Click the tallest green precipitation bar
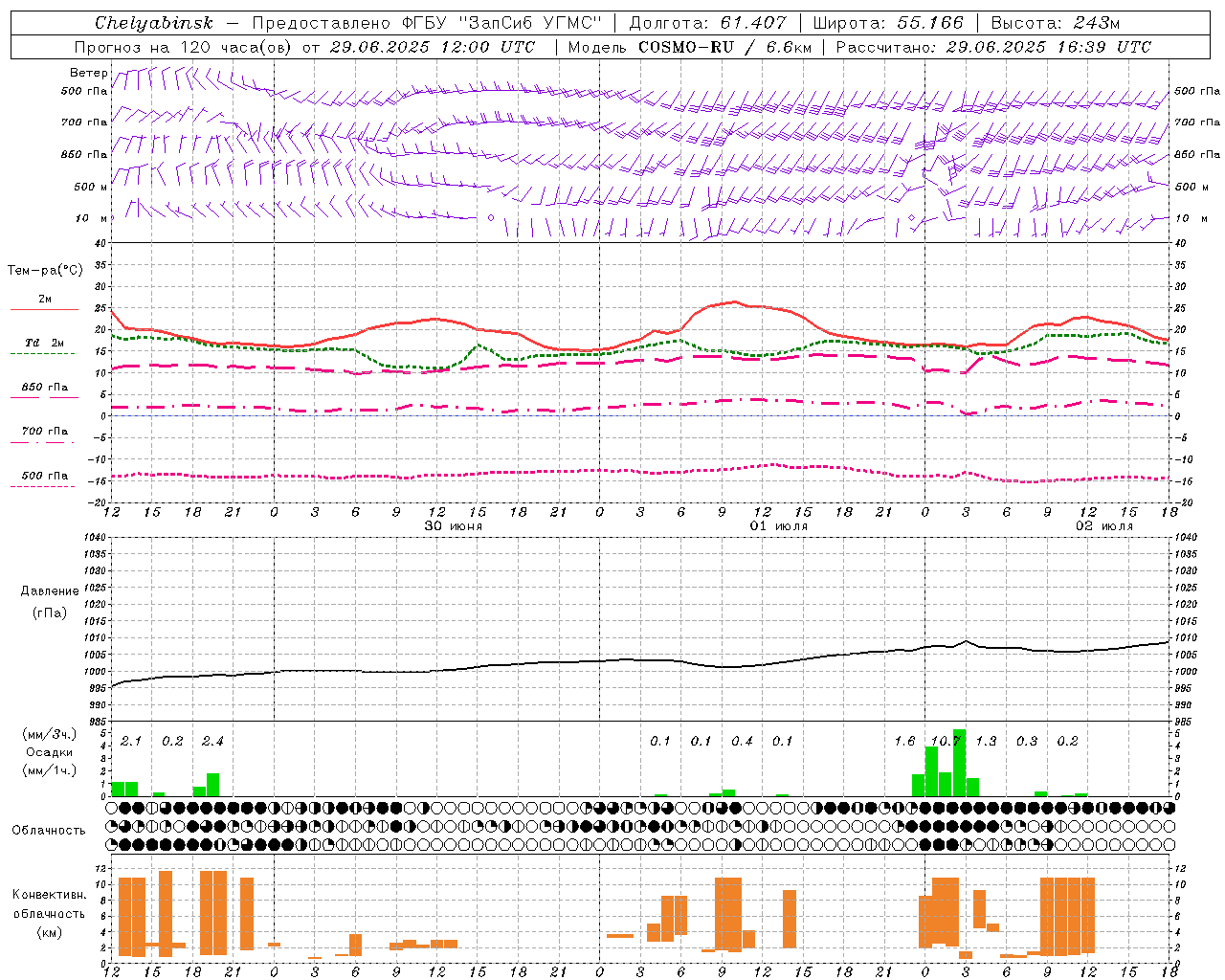The image size is (1225, 980). [959, 763]
